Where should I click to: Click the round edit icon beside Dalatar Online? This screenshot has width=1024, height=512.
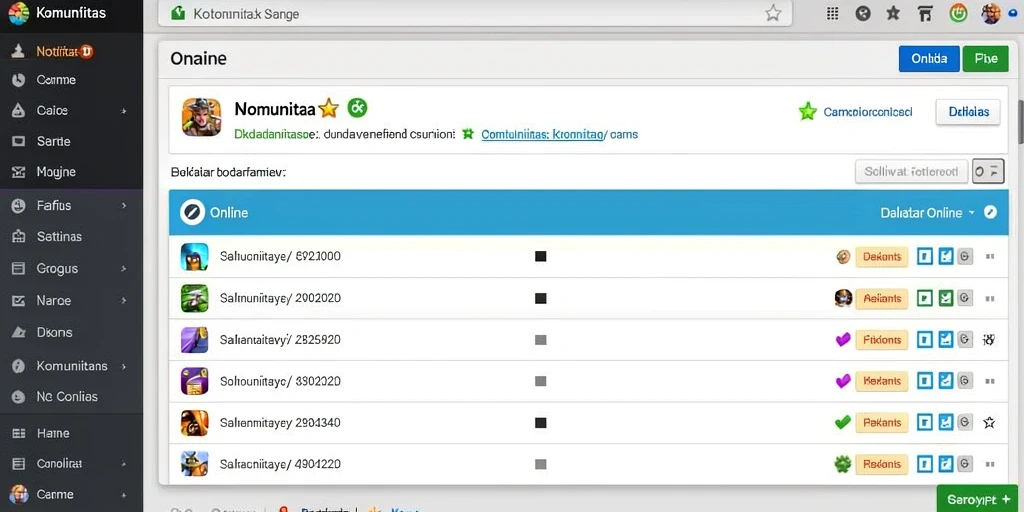click(991, 212)
